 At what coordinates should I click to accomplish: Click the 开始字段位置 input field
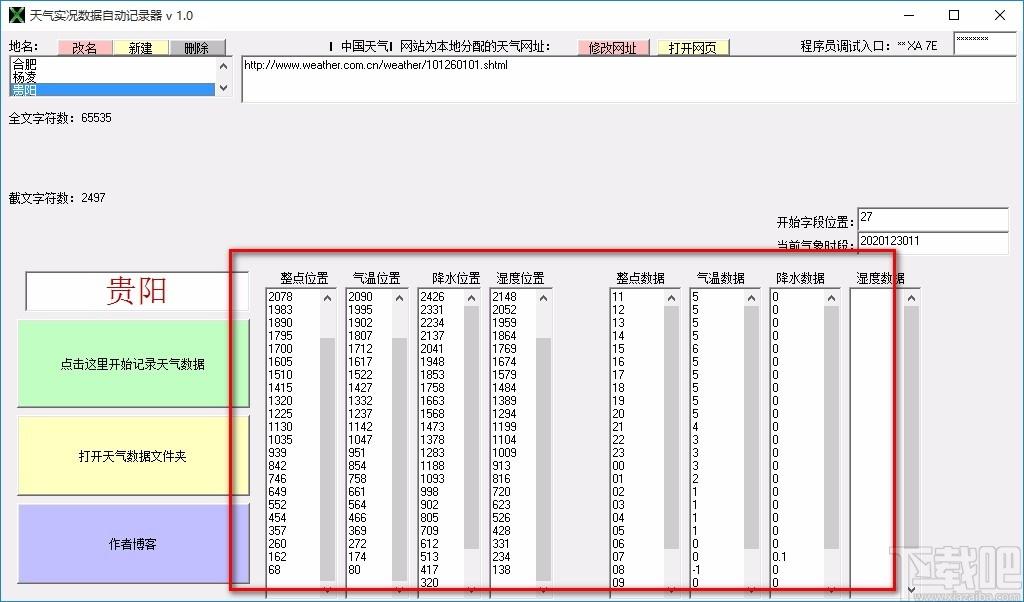[933, 219]
